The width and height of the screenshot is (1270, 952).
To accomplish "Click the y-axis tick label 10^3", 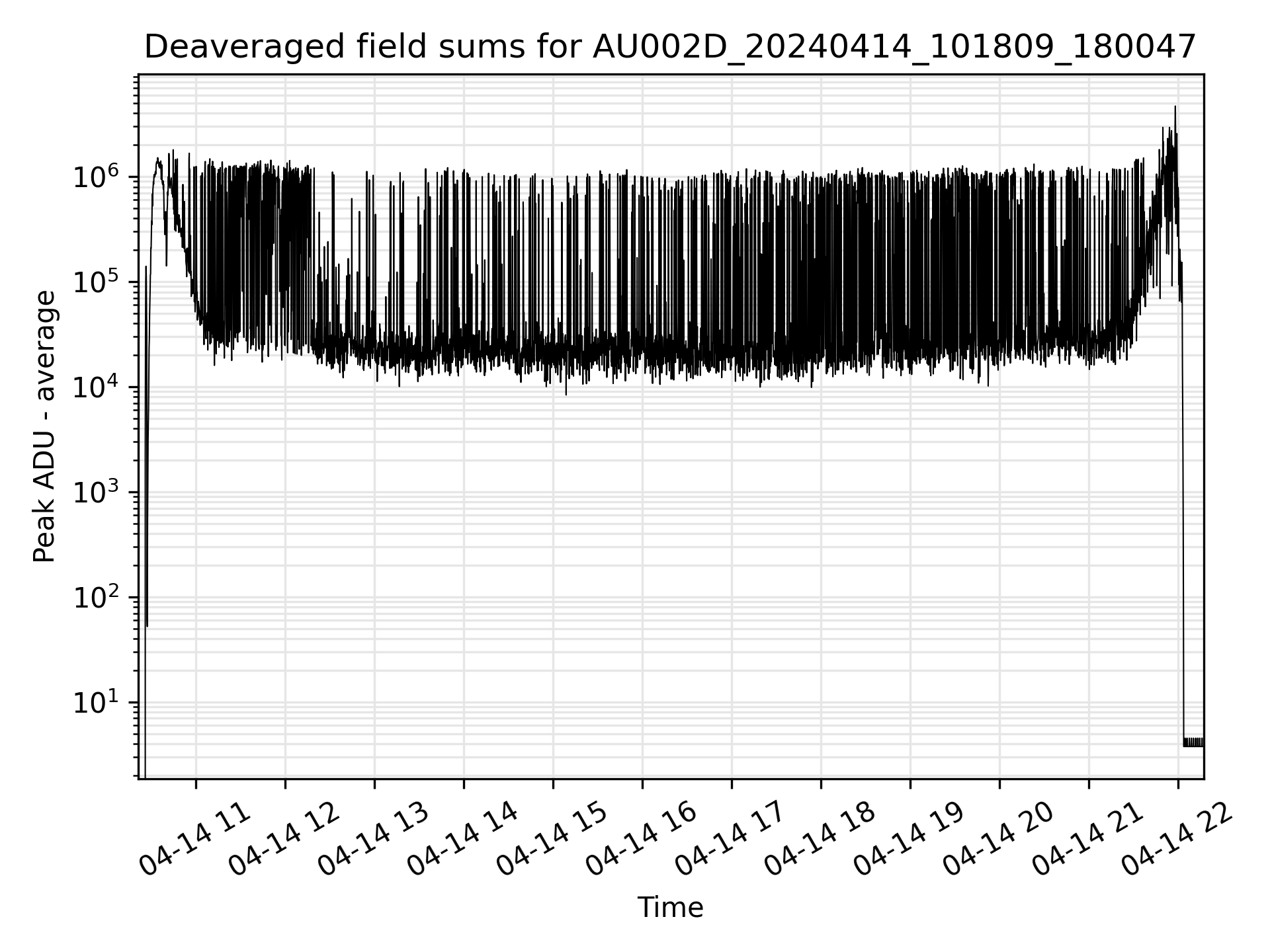I will 97,492.
